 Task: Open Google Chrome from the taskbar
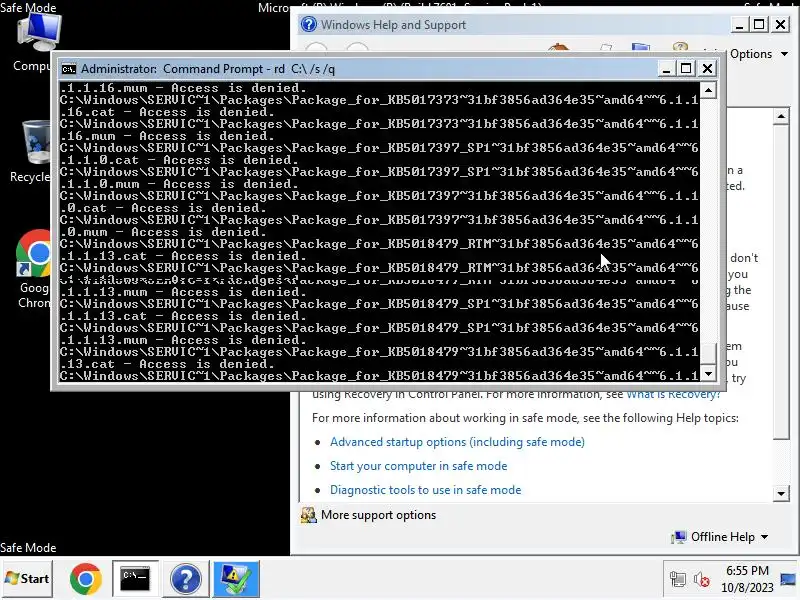(x=86, y=579)
